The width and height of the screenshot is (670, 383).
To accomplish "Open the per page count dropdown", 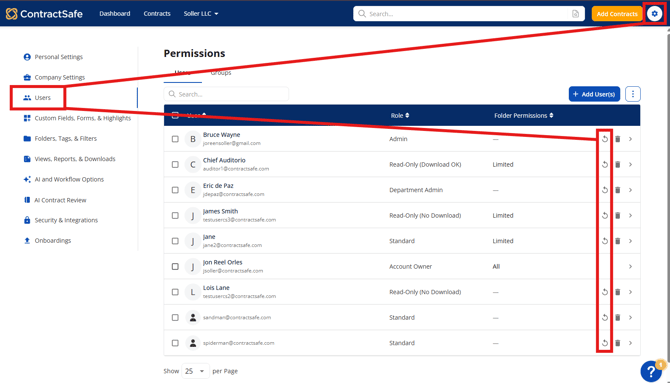I will click(x=195, y=371).
